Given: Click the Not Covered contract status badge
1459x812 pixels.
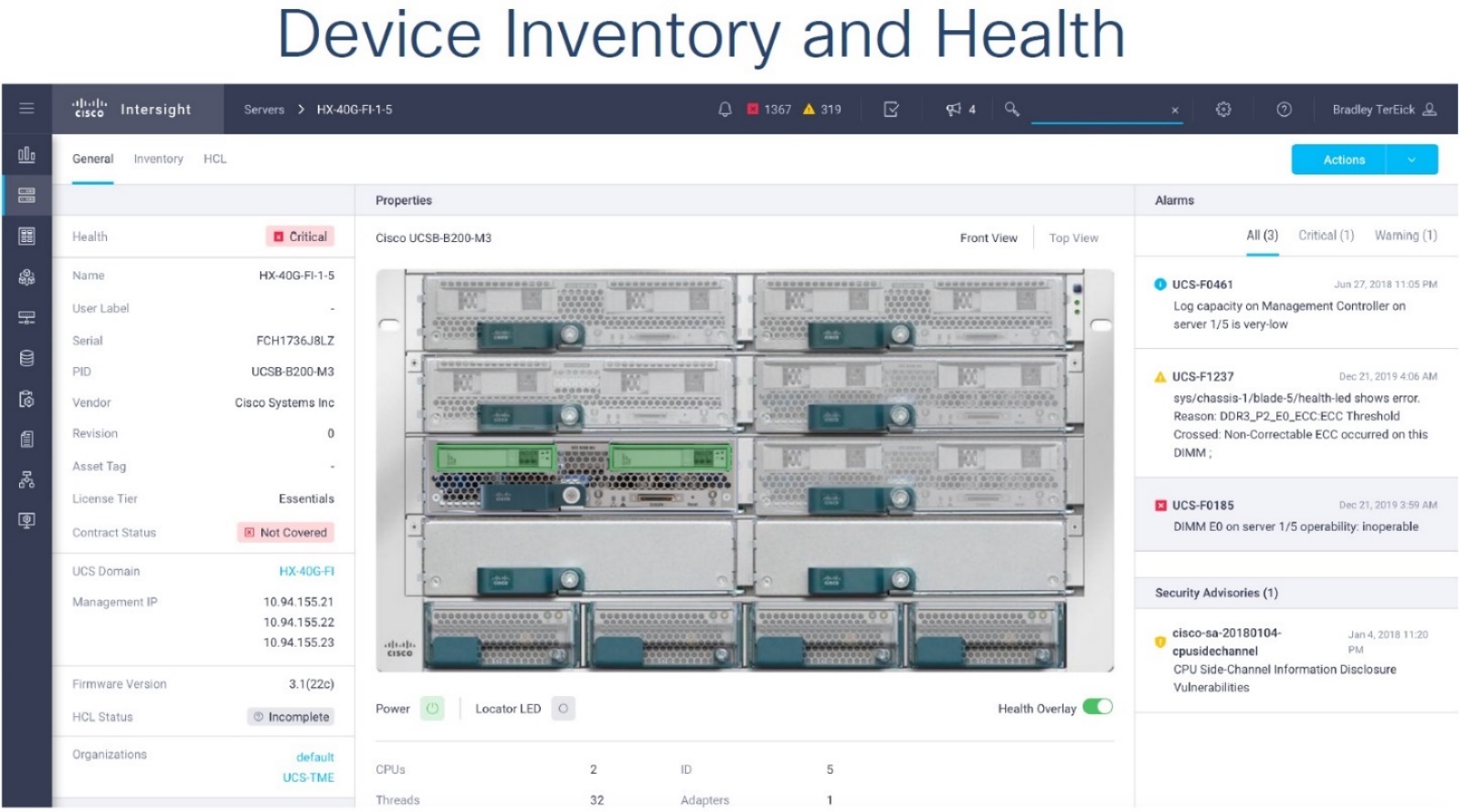Looking at the screenshot, I should coord(286,533).
